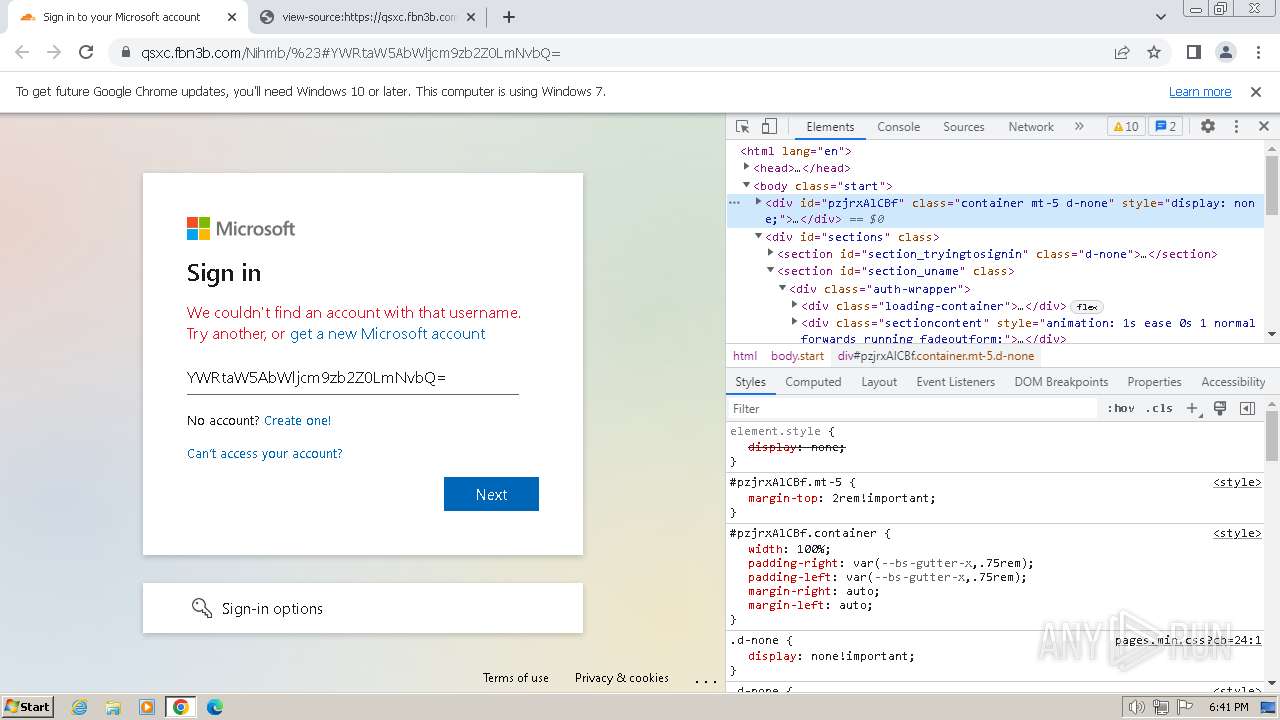Switch to the Network tab

[1031, 127]
